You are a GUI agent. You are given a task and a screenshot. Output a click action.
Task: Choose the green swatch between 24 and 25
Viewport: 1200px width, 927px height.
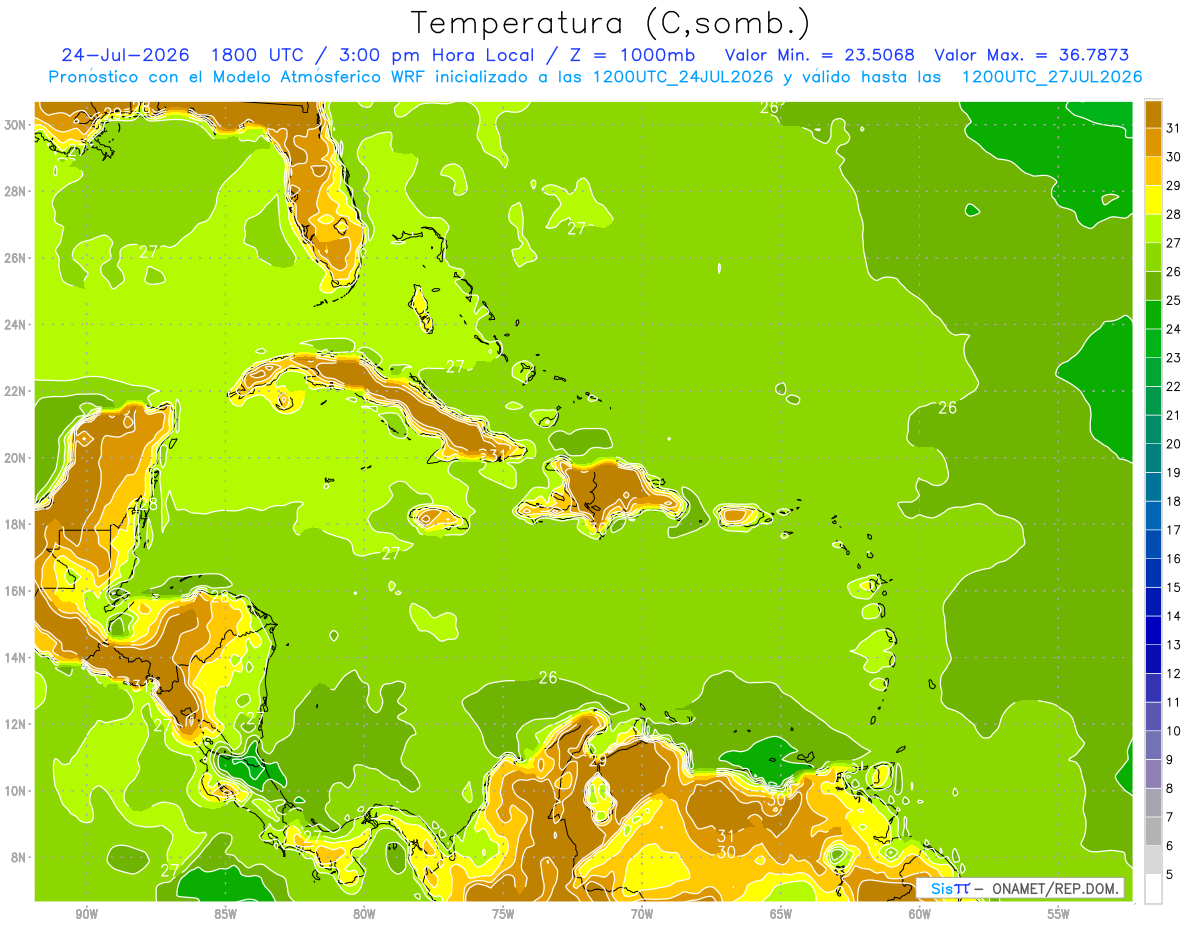point(1153,315)
